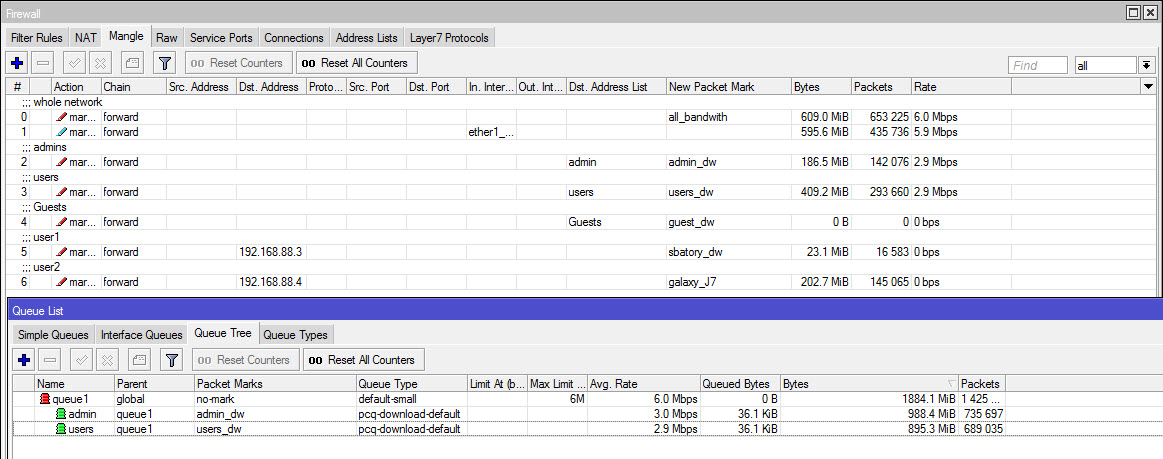Sort Firewall rules by Chain column

pyautogui.click(x=134, y=87)
